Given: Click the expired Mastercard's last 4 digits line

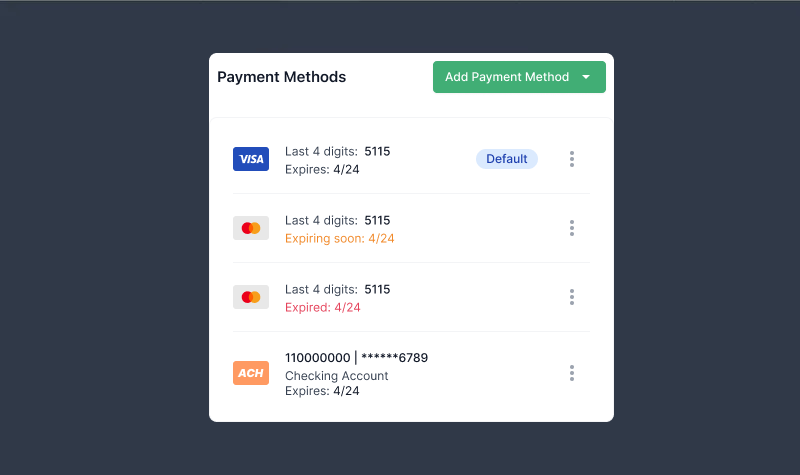Looking at the screenshot, I should click(x=338, y=289).
